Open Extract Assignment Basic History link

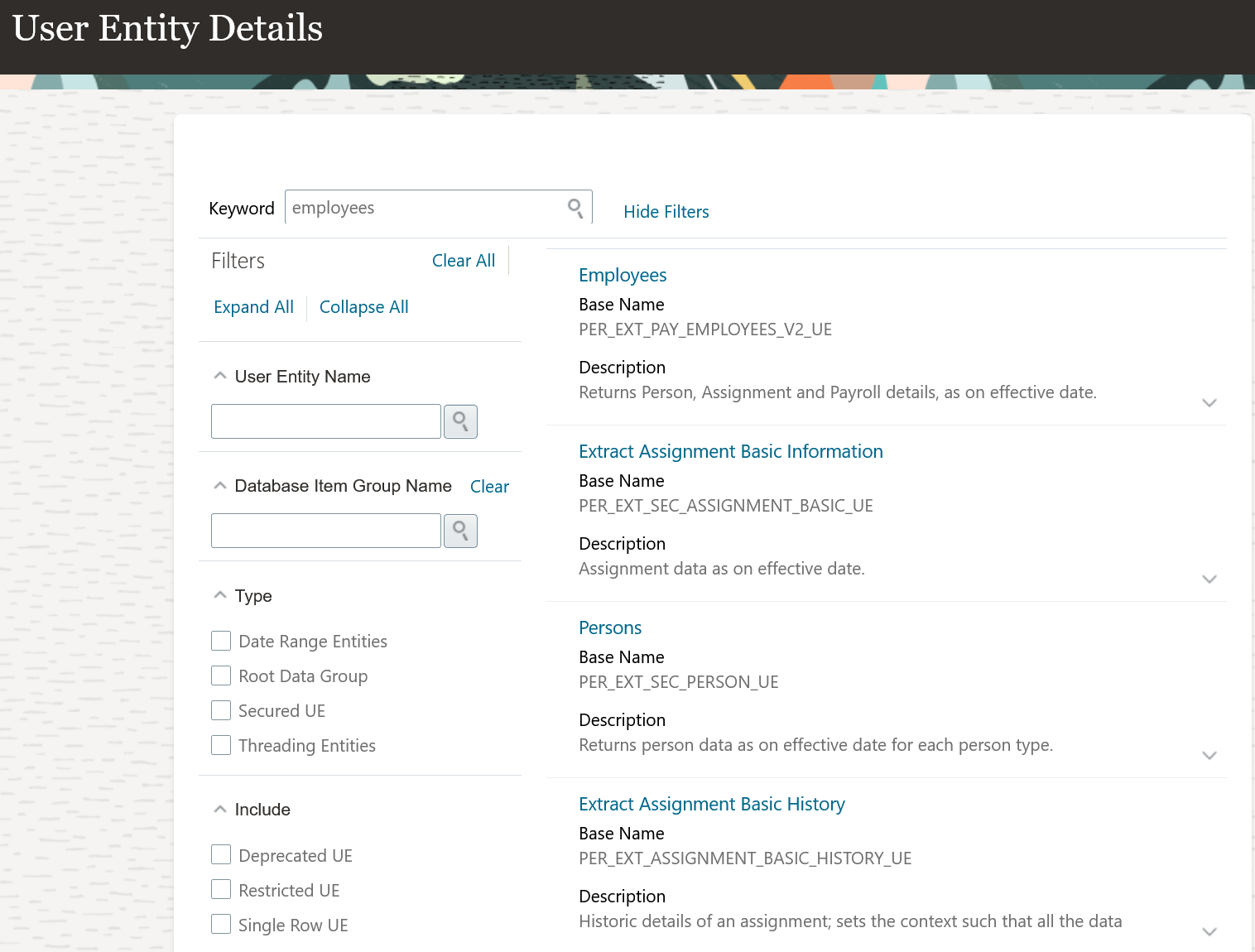click(712, 804)
